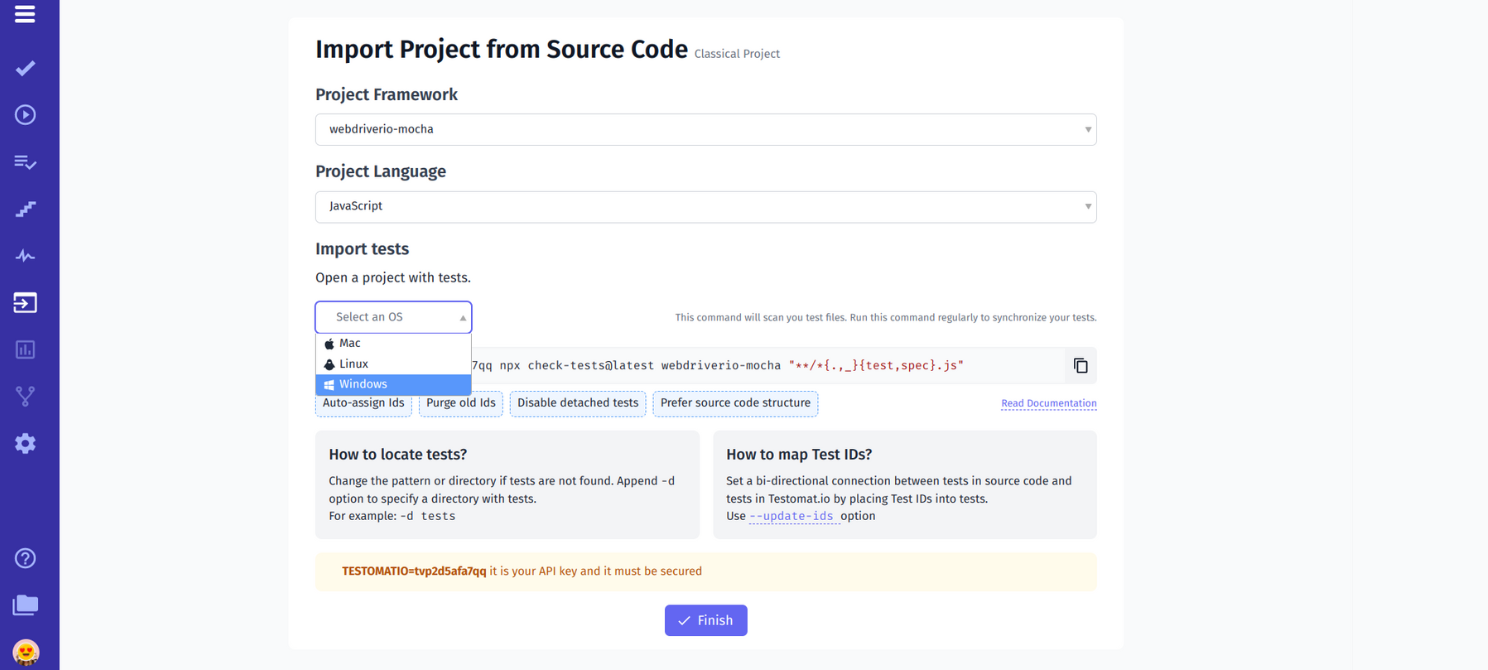Viewport: 1488px width, 670px height.
Task: Select Windows from the OS list
Action: (x=392, y=384)
